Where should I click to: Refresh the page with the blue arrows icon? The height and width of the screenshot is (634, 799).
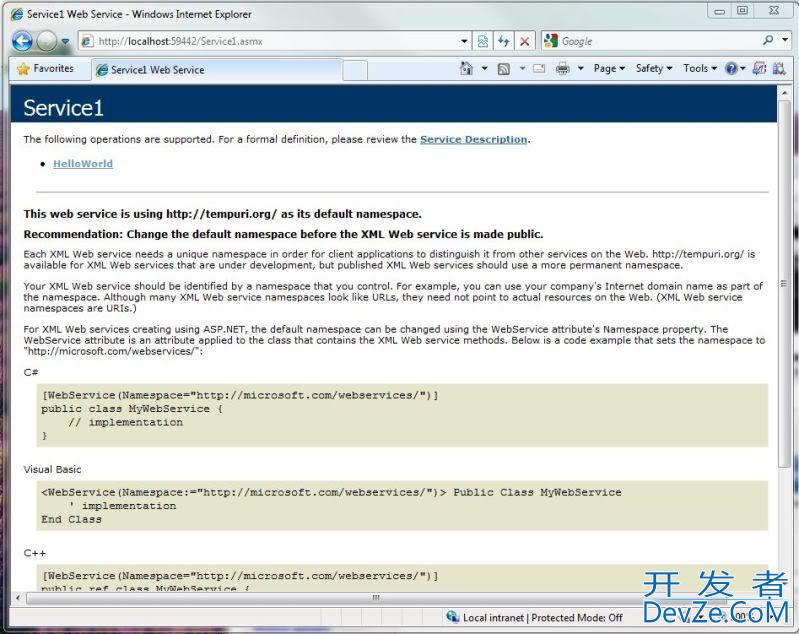tap(503, 41)
